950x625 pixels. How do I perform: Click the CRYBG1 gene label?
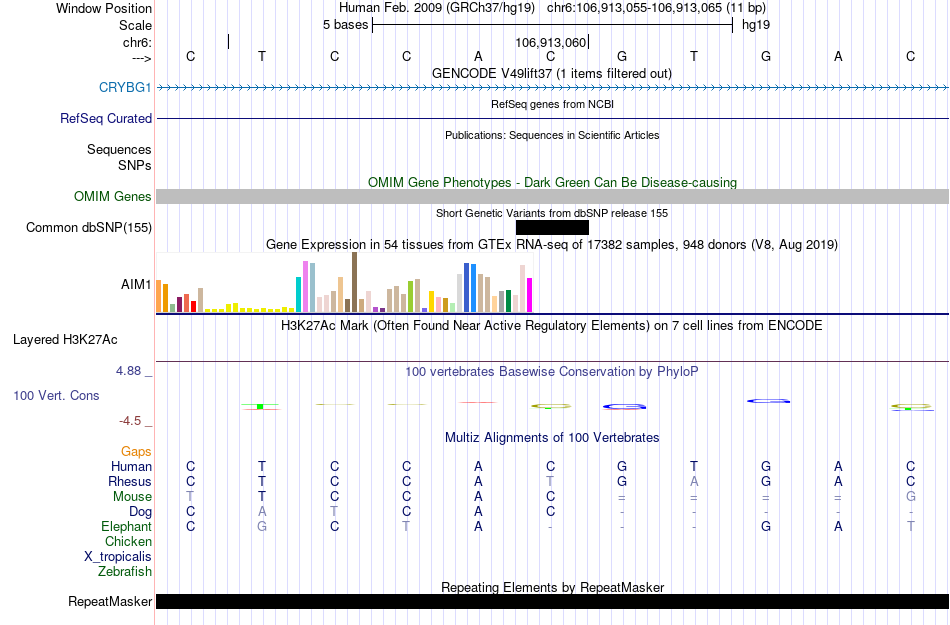click(125, 88)
